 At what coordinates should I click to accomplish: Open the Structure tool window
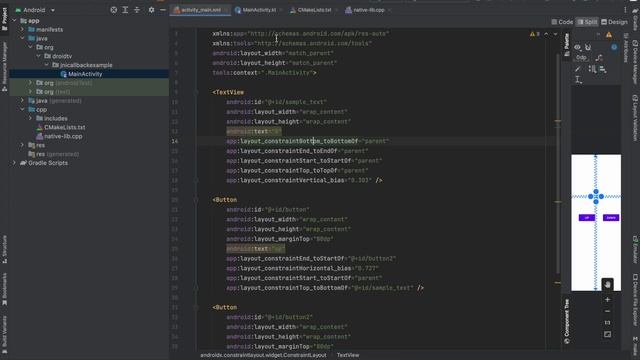click(4, 249)
